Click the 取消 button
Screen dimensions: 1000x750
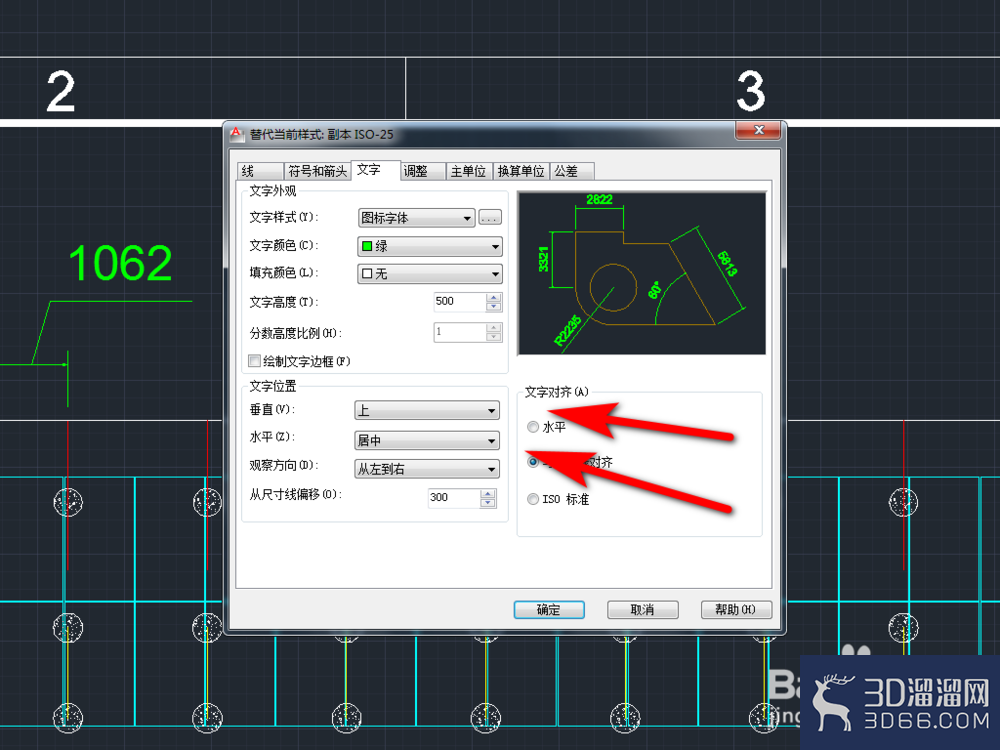pyautogui.click(x=642, y=610)
